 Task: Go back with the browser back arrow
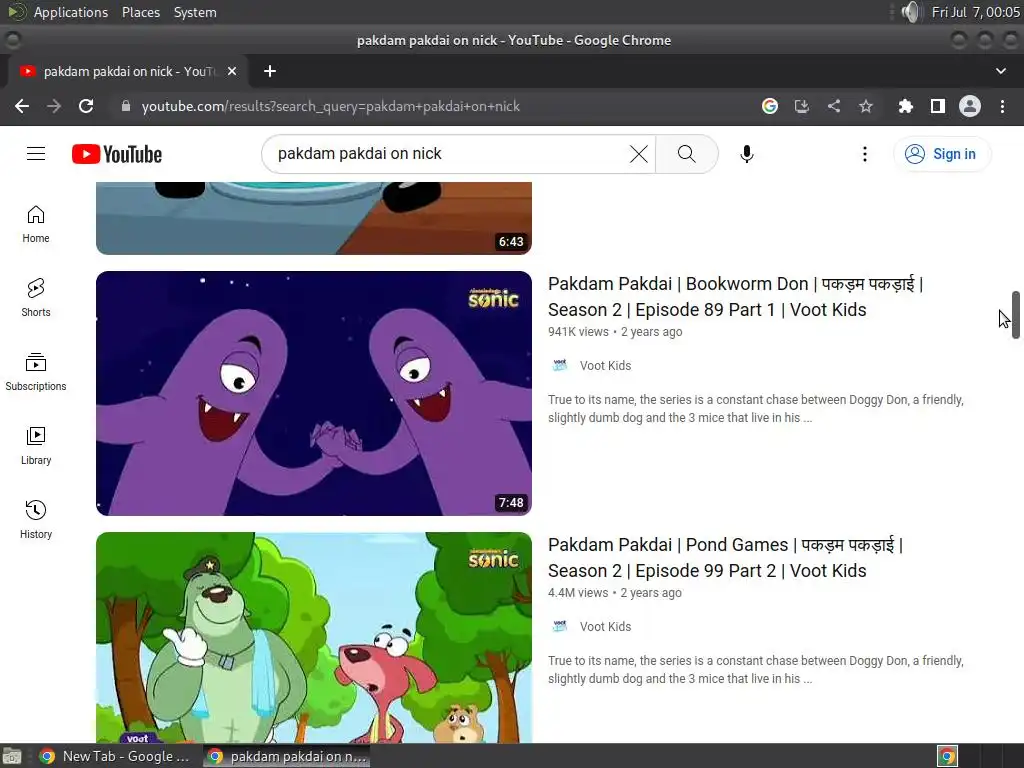pyautogui.click(x=22, y=106)
